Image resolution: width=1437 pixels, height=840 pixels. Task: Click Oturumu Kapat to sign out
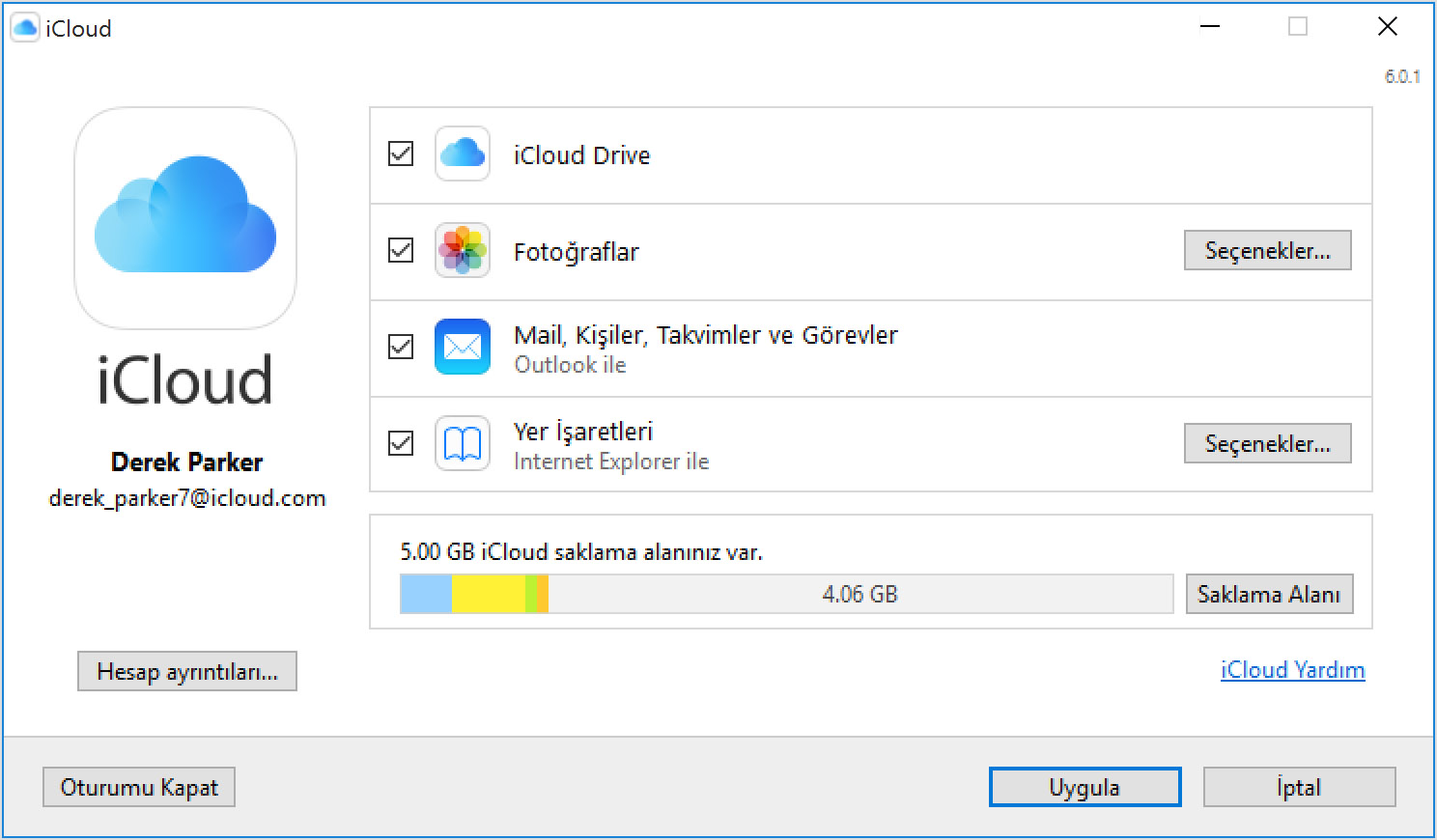click(139, 787)
